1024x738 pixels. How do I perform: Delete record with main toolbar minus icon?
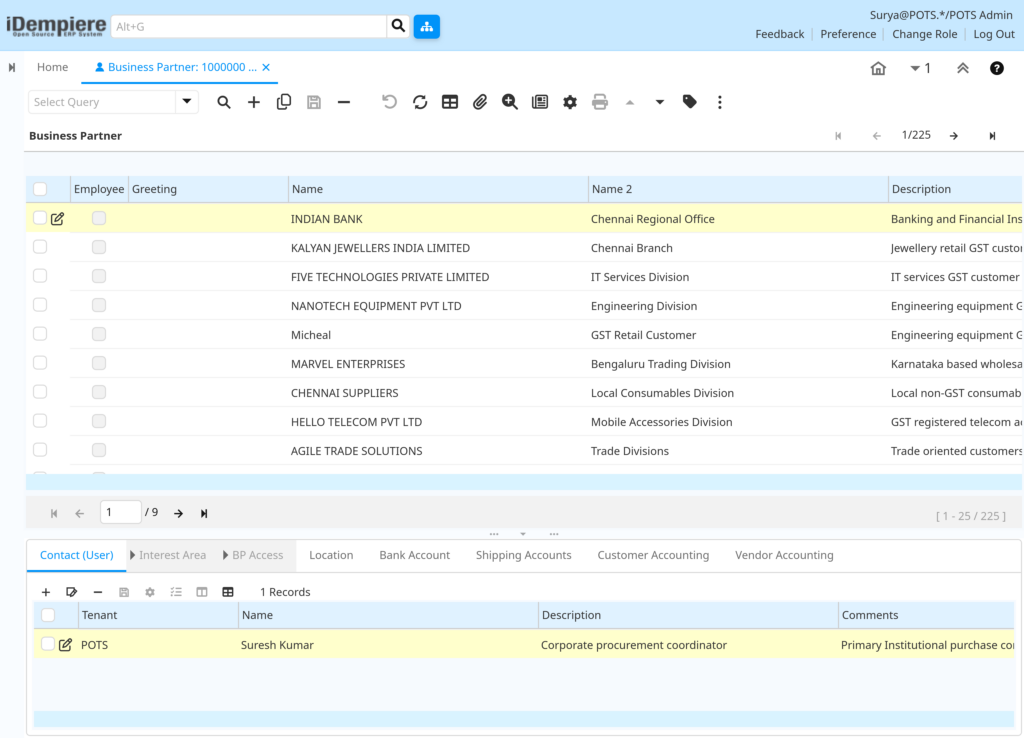coord(344,102)
